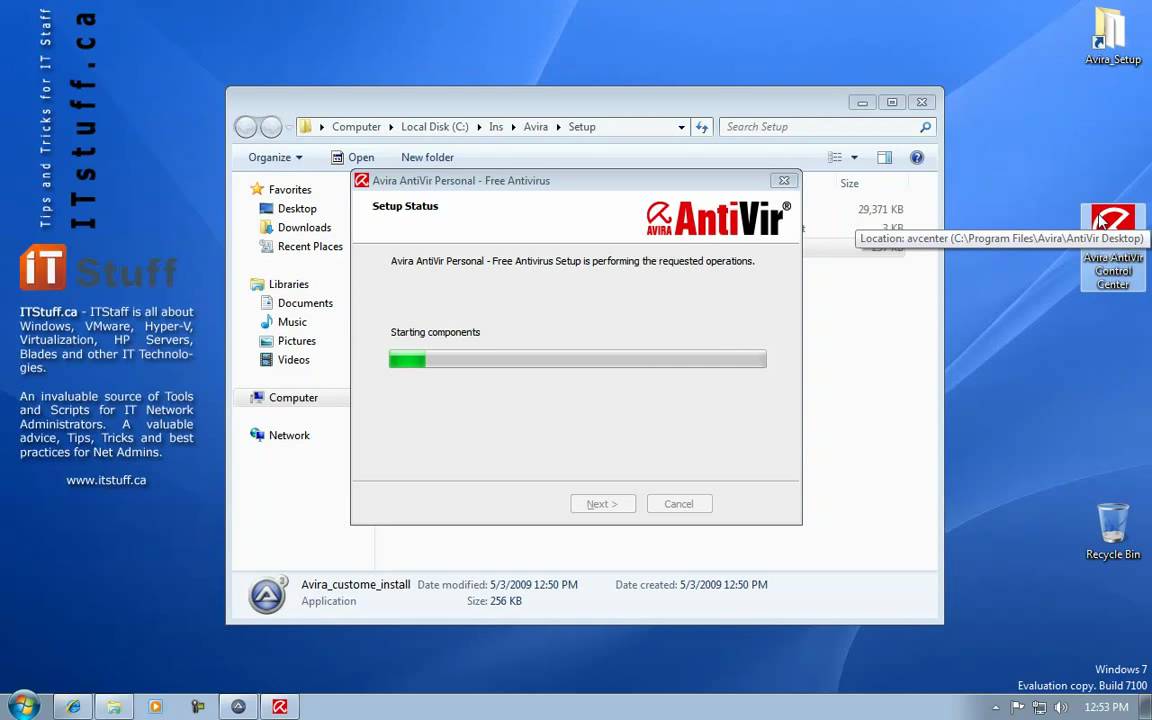Image resolution: width=1152 pixels, height=720 pixels.
Task: Launch Internet Explorer from the taskbar
Action: point(73,707)
